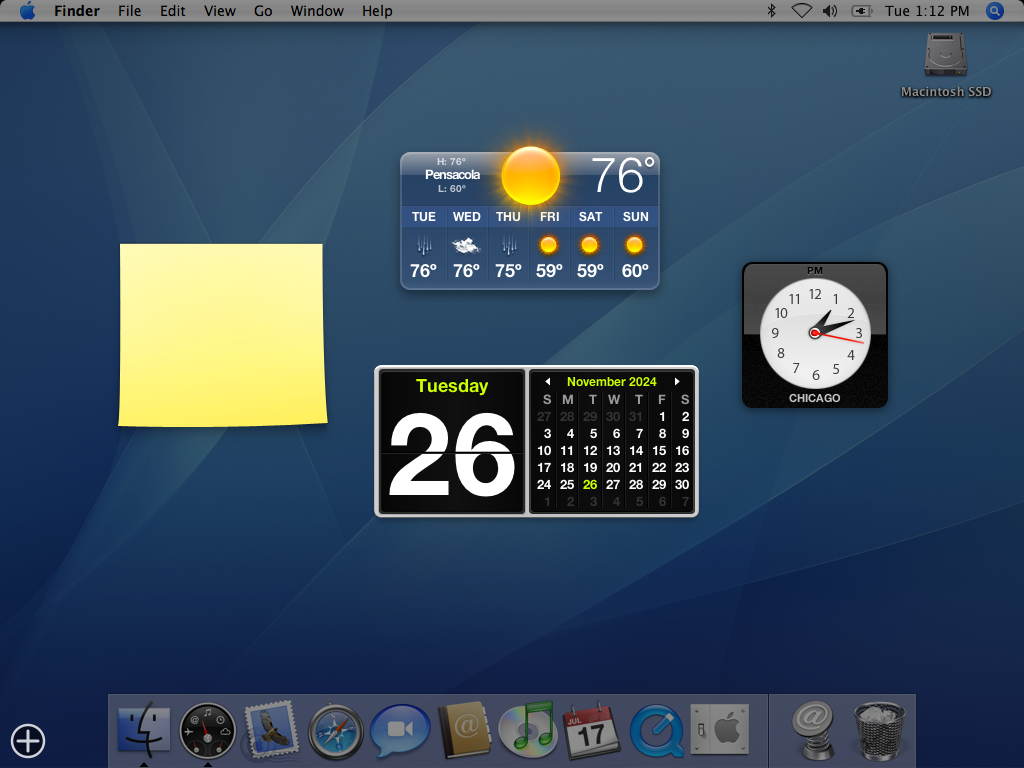Click FRI forecast sun icon

549,246
